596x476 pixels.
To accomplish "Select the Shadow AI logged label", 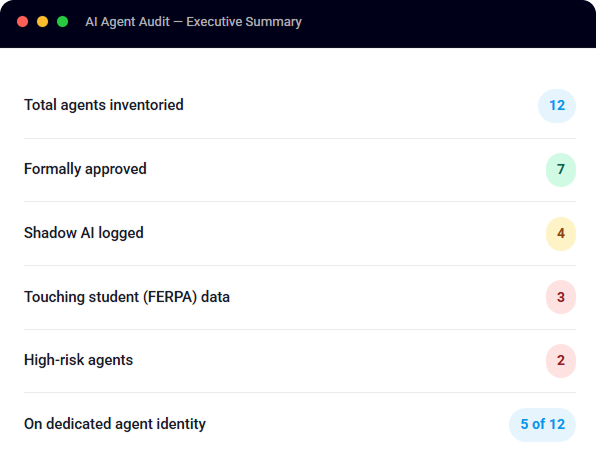I will coord(84,233).
